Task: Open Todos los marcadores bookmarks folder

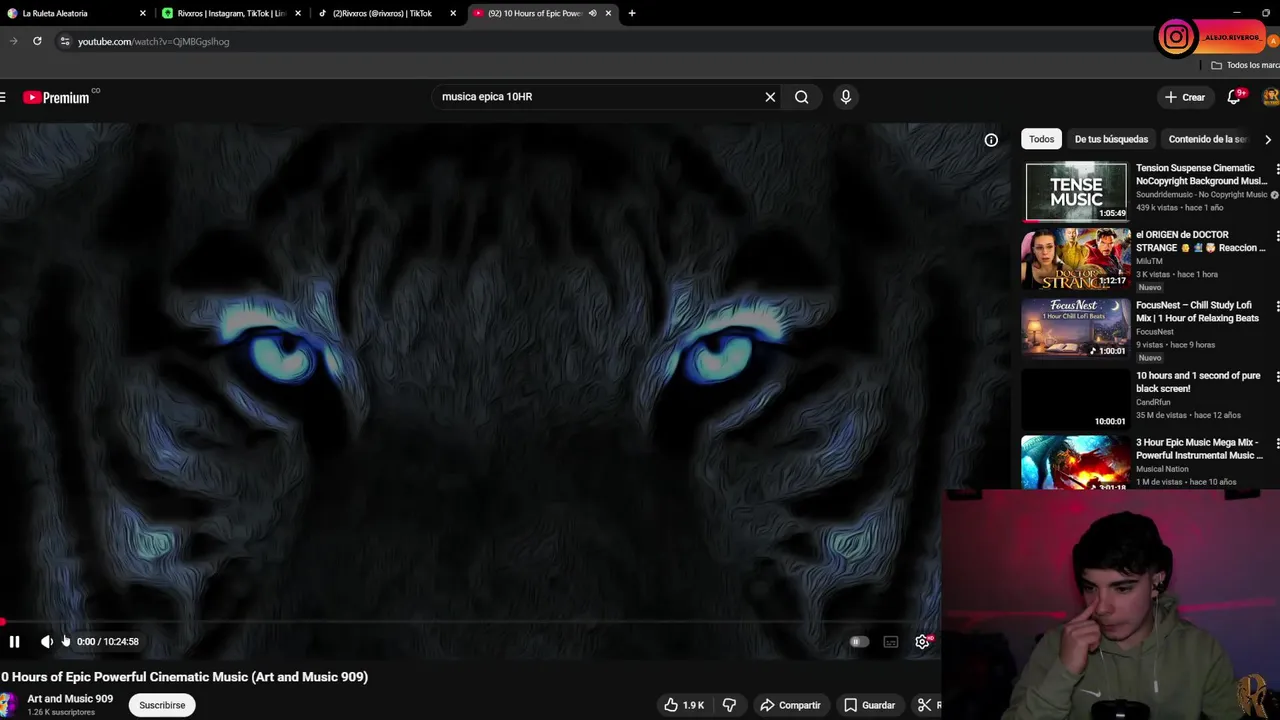Action: (x=1245, y=65)
